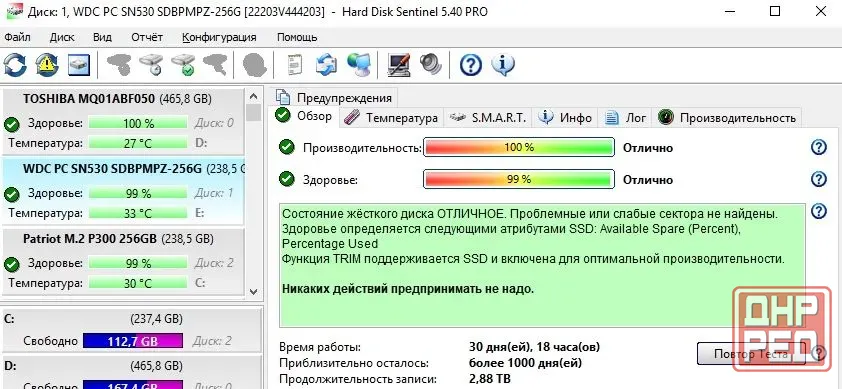Click green check beside Patriot M.2 Здоровье
This screenshot has height=389, width=842.
pyautogui.click(x=11, y=264)
